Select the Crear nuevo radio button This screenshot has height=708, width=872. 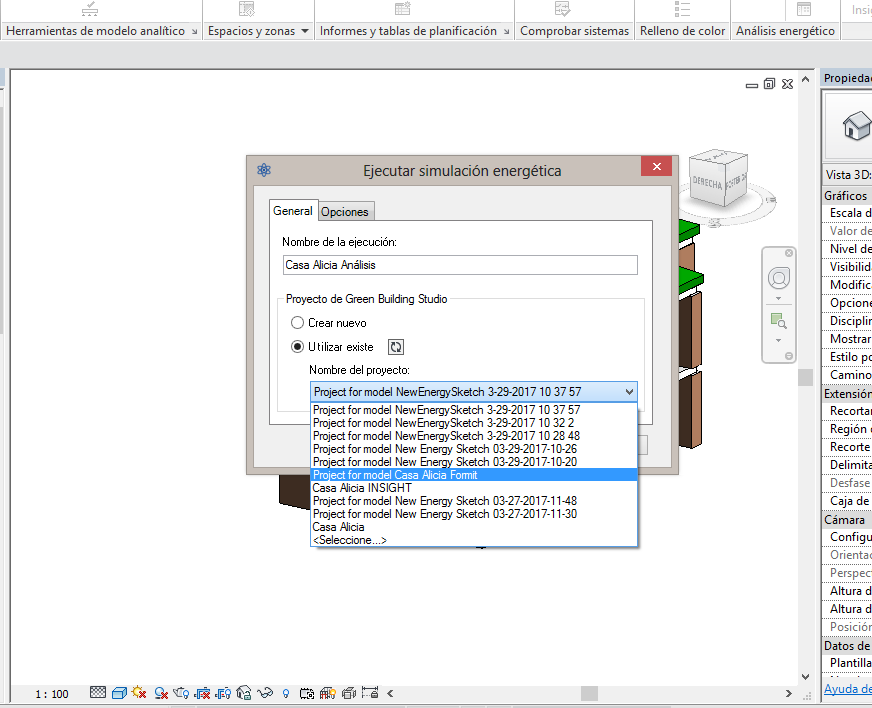point(298,323)
